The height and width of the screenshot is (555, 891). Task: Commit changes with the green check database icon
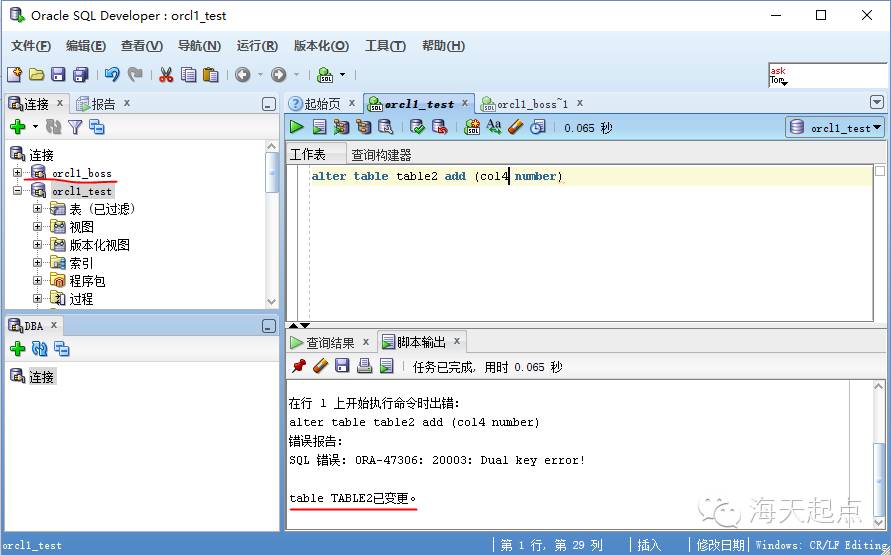(x=417, y=127)
